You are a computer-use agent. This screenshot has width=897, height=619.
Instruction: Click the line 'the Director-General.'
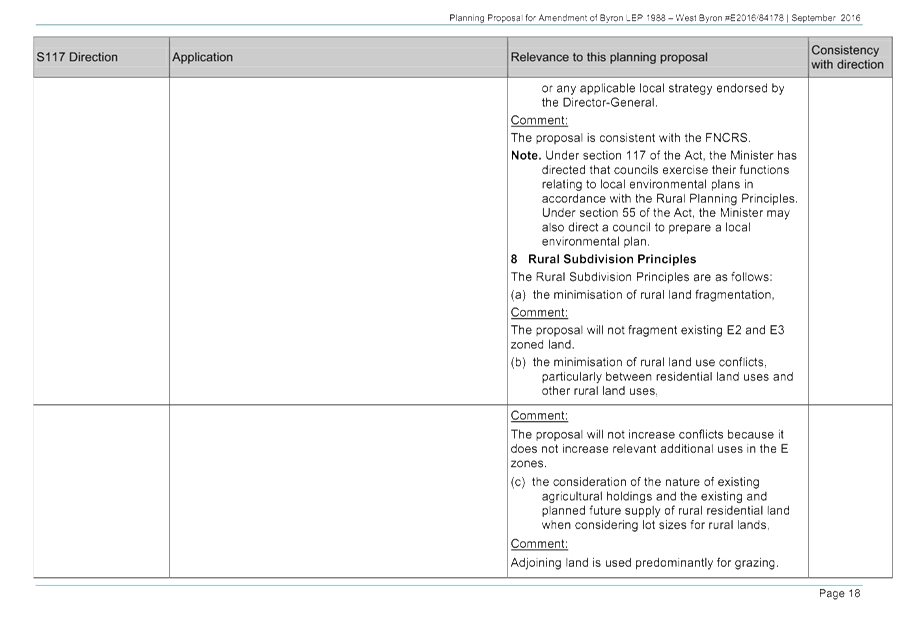(x=600, y=103)
